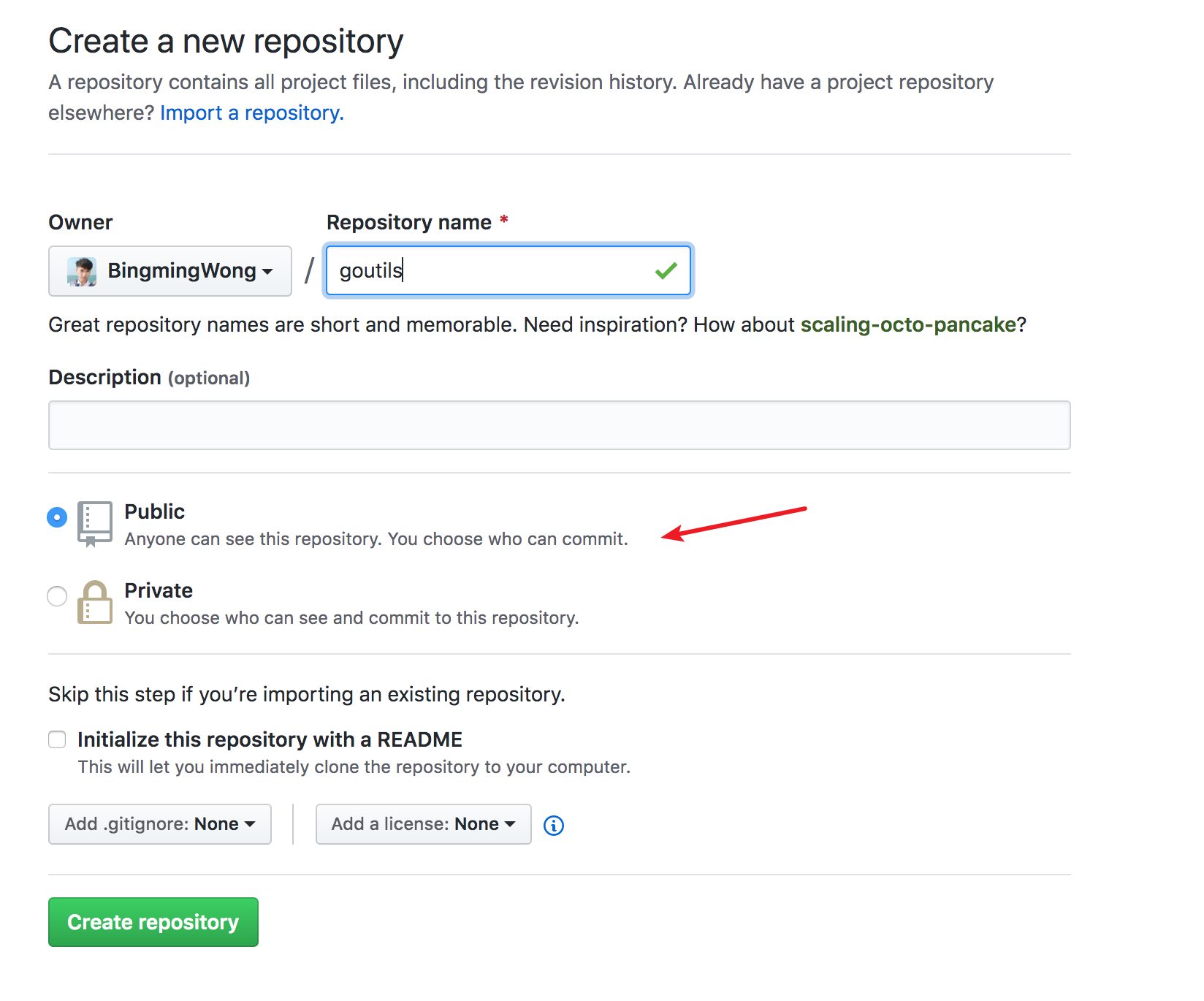Focus the Repository name input field
Screen dimensions: 1204x1001
point(489,271)
